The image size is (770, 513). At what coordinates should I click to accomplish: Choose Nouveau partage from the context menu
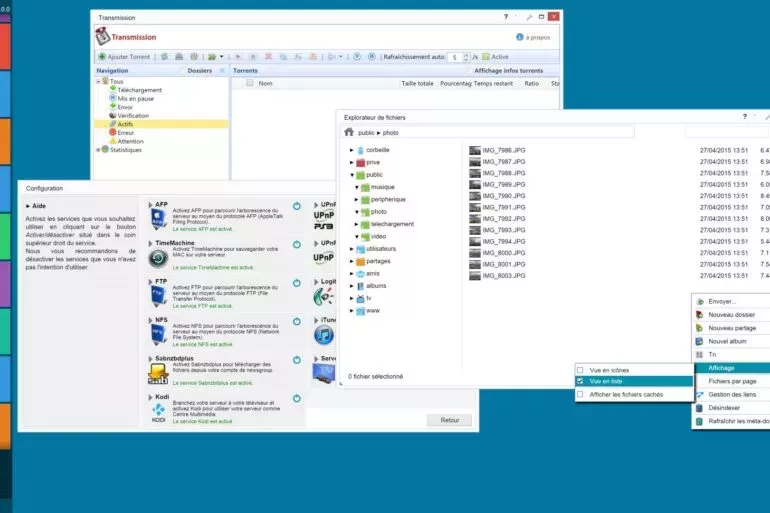[731, 328]
